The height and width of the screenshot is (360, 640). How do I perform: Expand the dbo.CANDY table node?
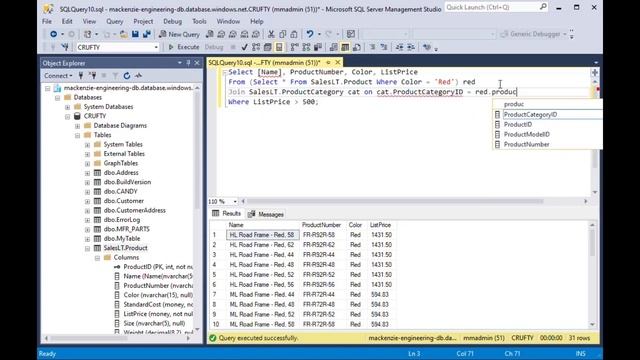pyautogui.click(x=87, y=191)
